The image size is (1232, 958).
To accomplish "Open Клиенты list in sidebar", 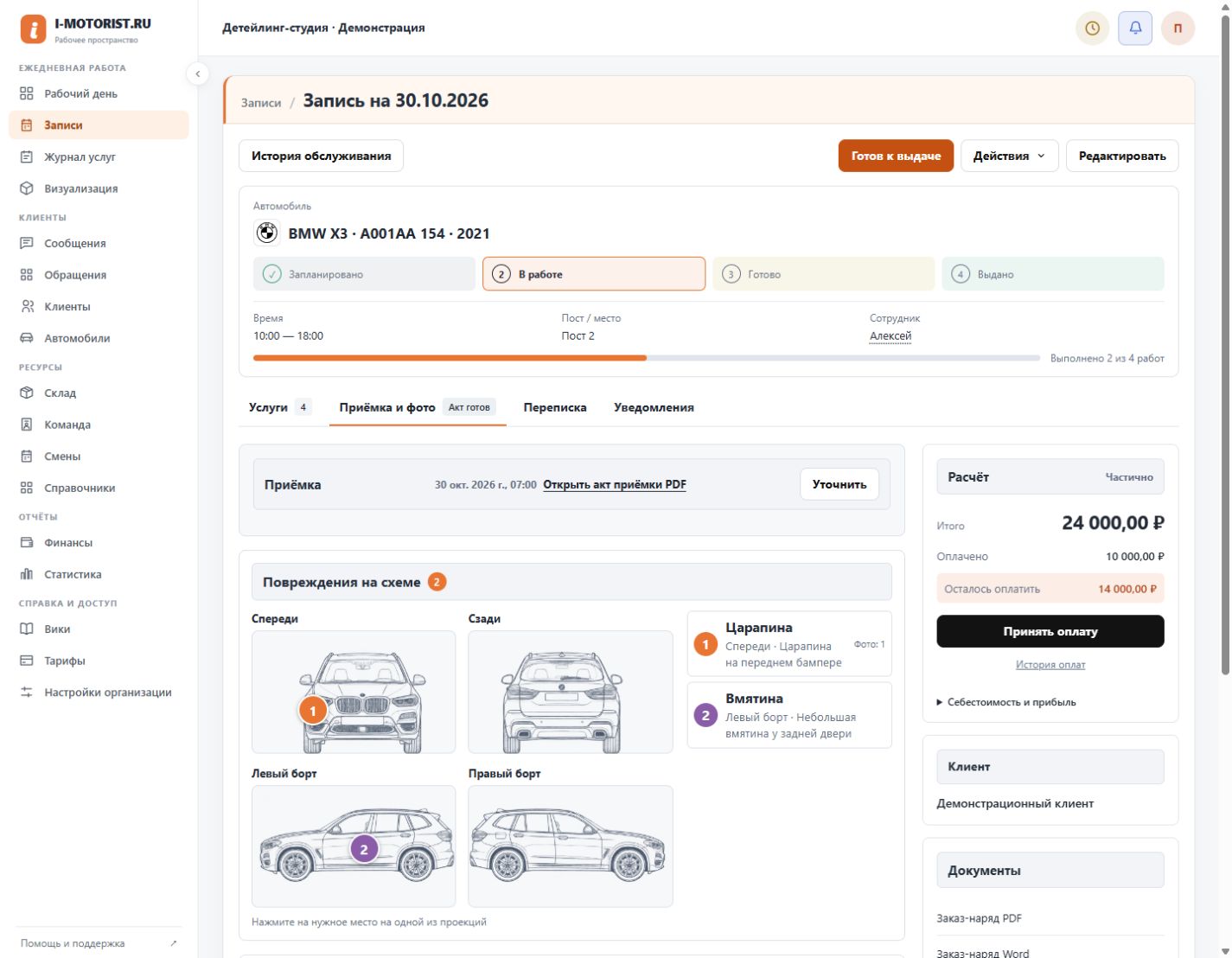I will pyautogui.click(x=99, y=306).
